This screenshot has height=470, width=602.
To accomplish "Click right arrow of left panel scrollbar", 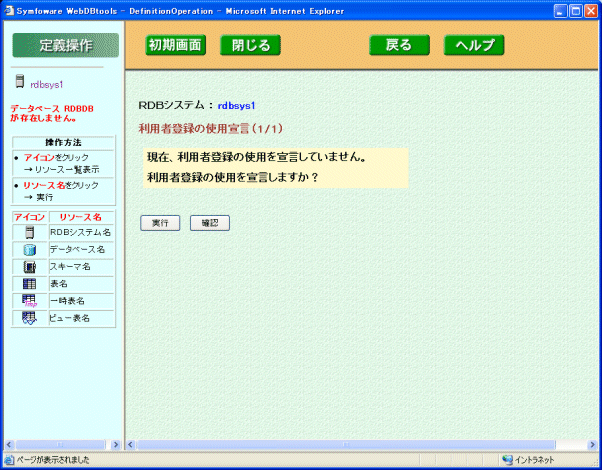I will pyautogui.click(x=115, y=444).
